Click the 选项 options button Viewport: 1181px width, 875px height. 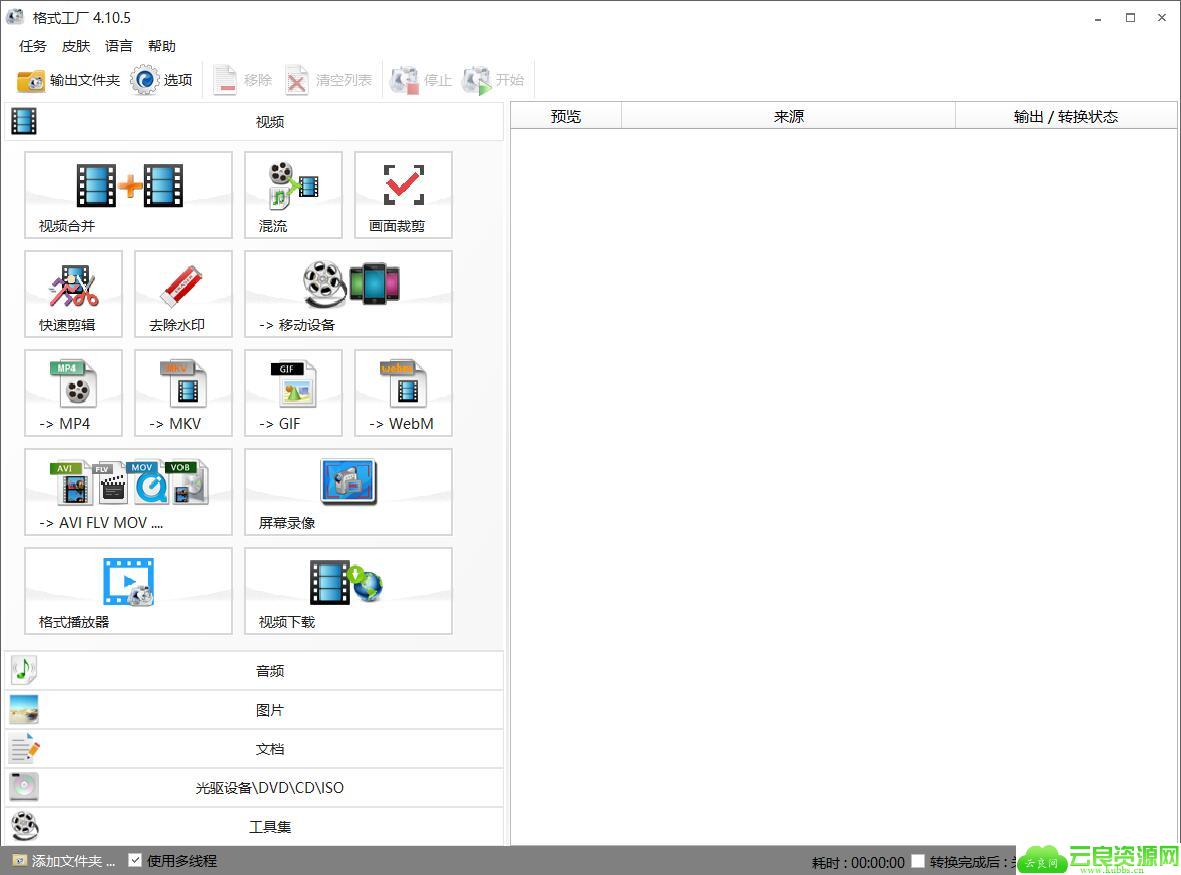point(162,80)
